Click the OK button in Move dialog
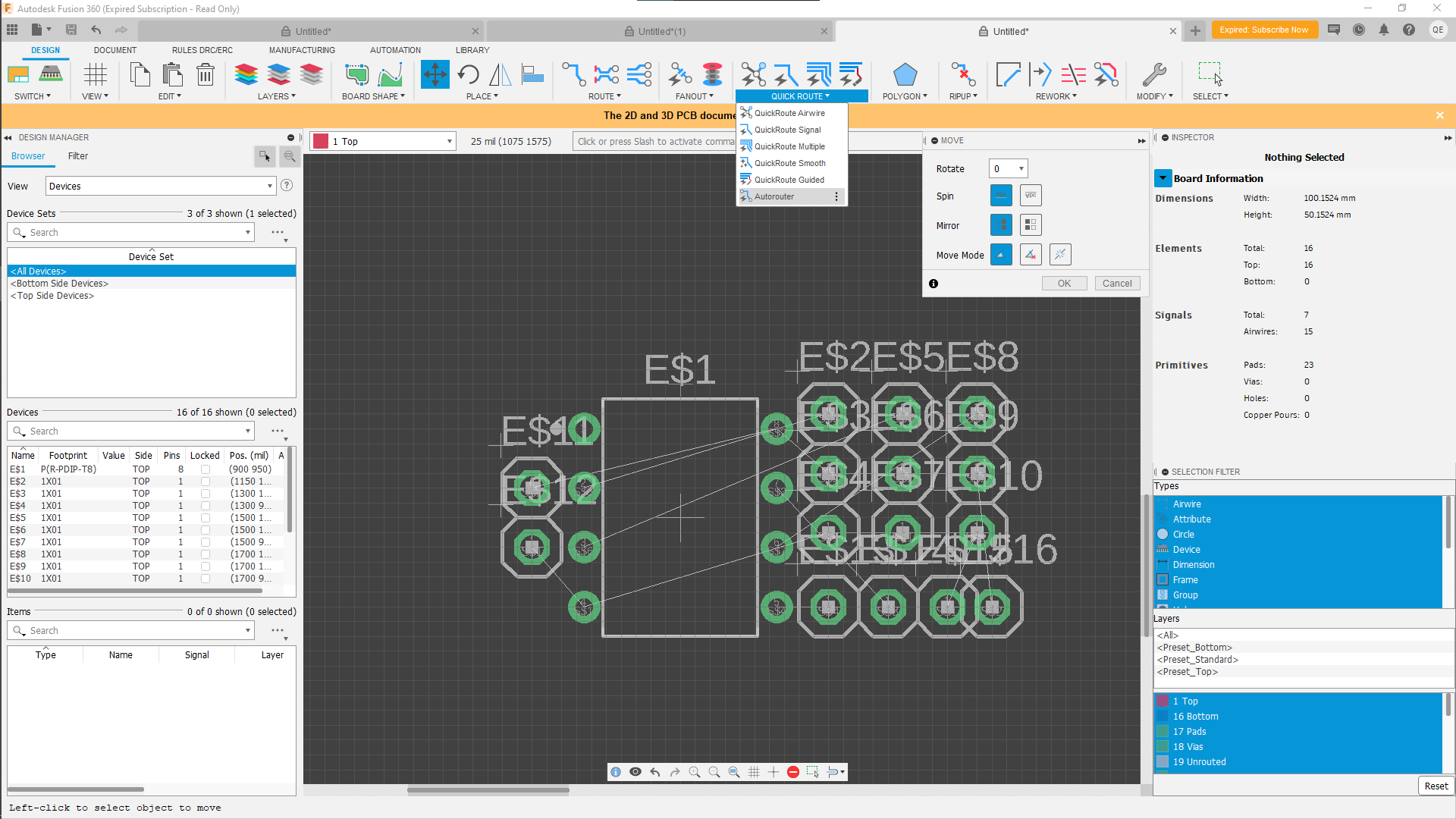Screen dimensions: 1456x819 coord(1064,283)
